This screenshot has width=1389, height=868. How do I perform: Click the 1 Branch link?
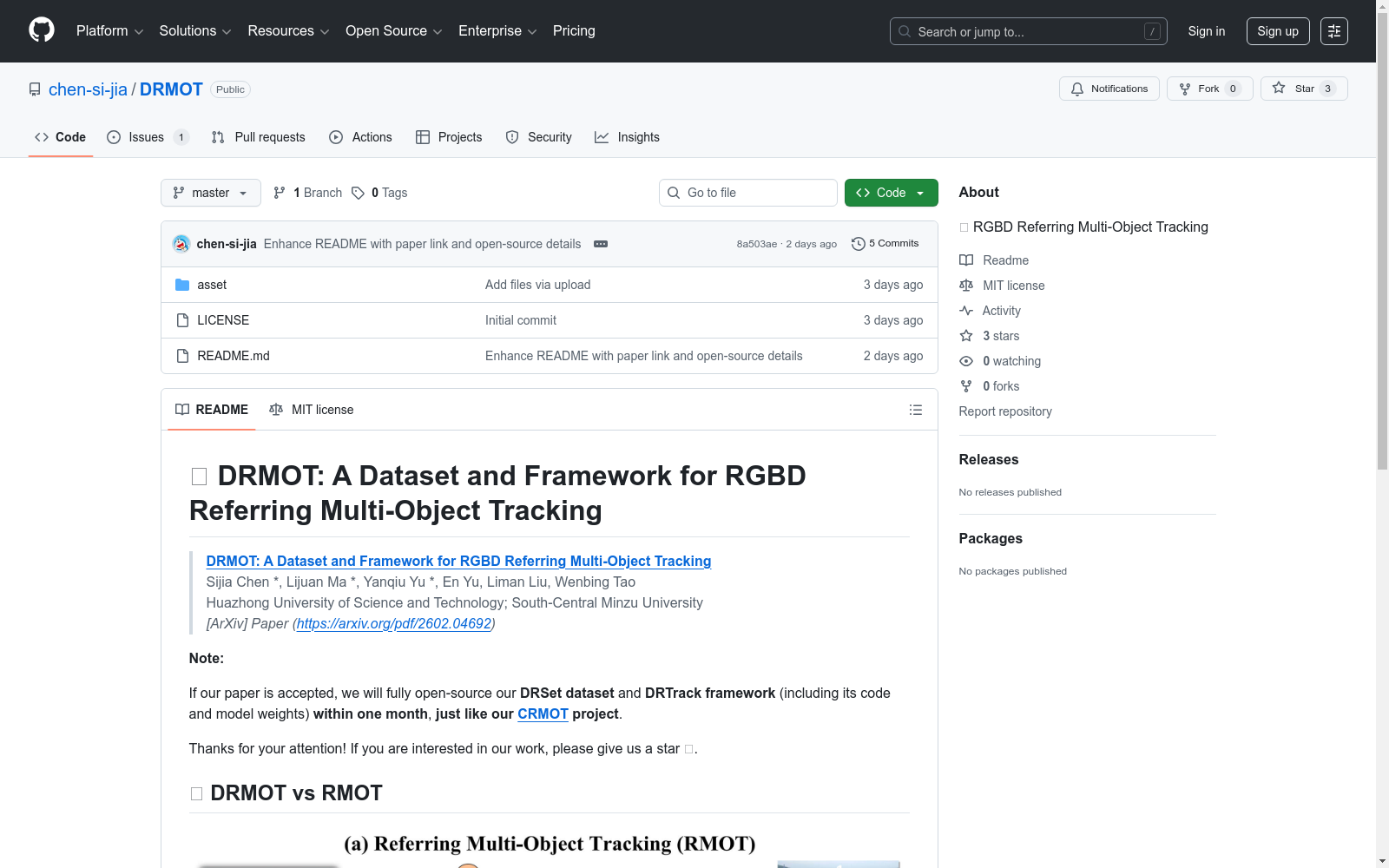pyautogui.click(x=308, y=193)
